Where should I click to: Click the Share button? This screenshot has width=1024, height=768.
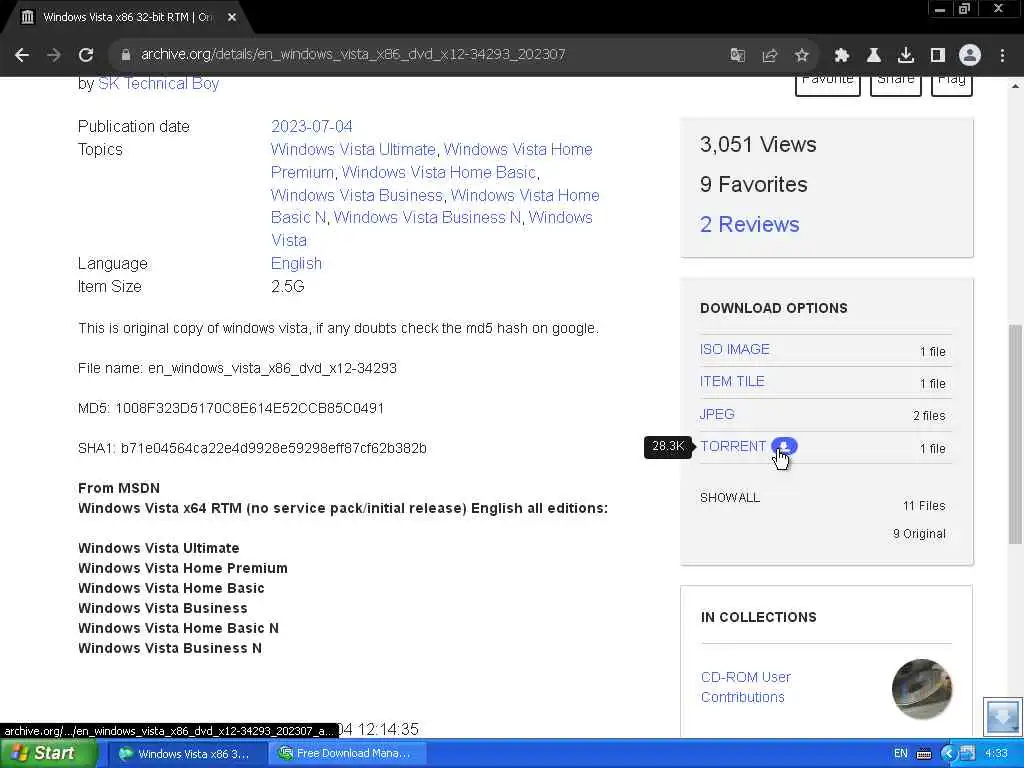[x=895, y=84]
